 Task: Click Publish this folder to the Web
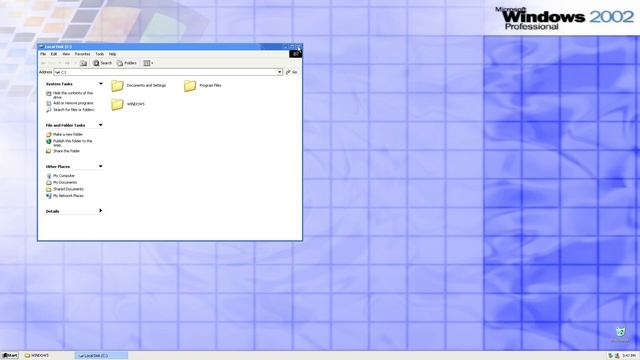pos(72,143)
